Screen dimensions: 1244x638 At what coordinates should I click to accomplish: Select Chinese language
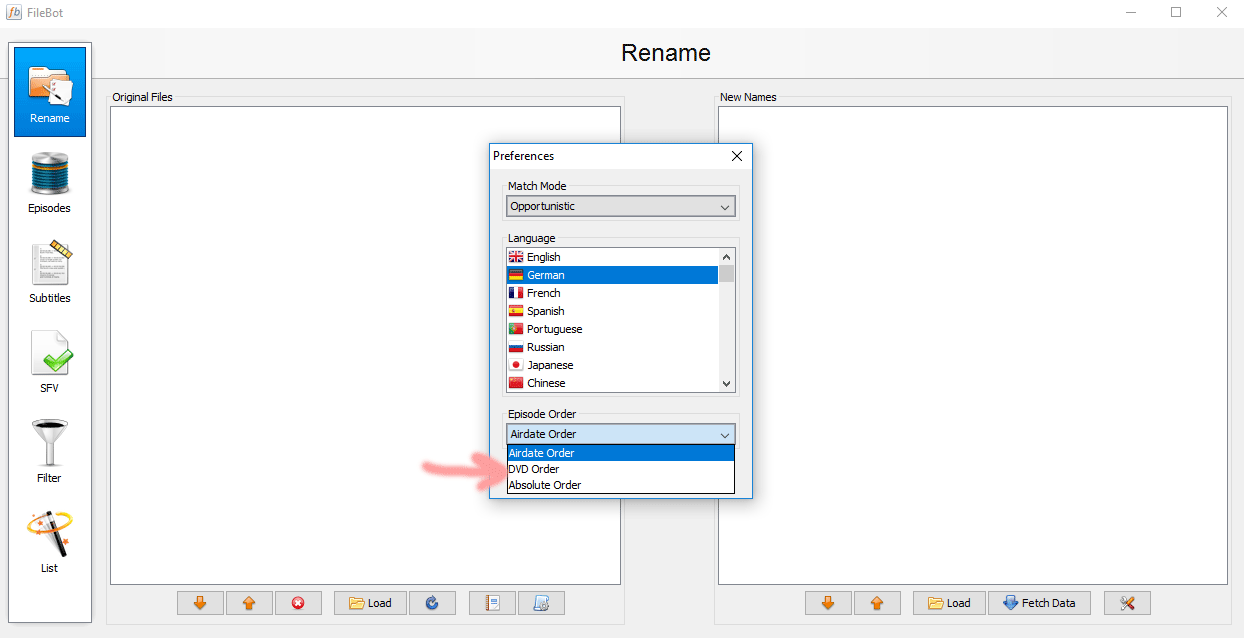[x=612, y=383]
